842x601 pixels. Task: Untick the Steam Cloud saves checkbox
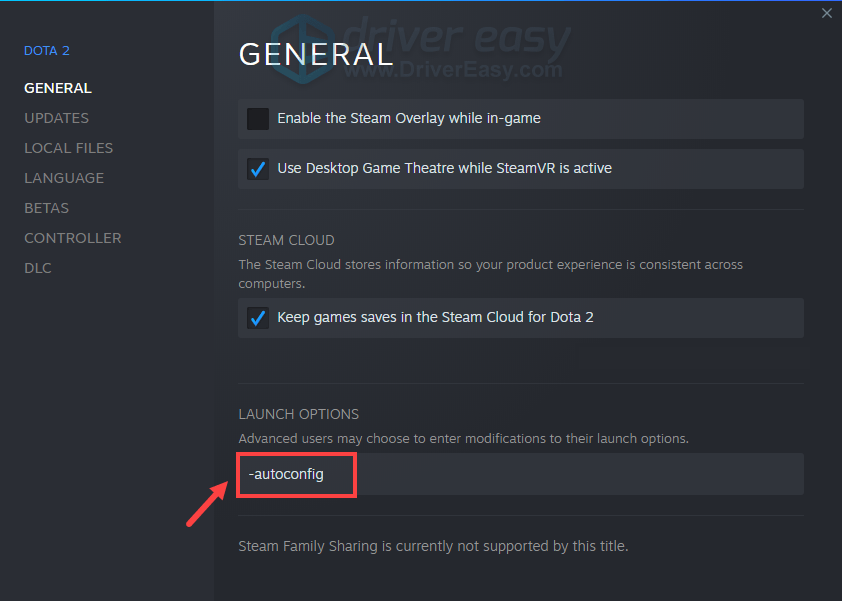pyautogui.click(x=258, y=318)
